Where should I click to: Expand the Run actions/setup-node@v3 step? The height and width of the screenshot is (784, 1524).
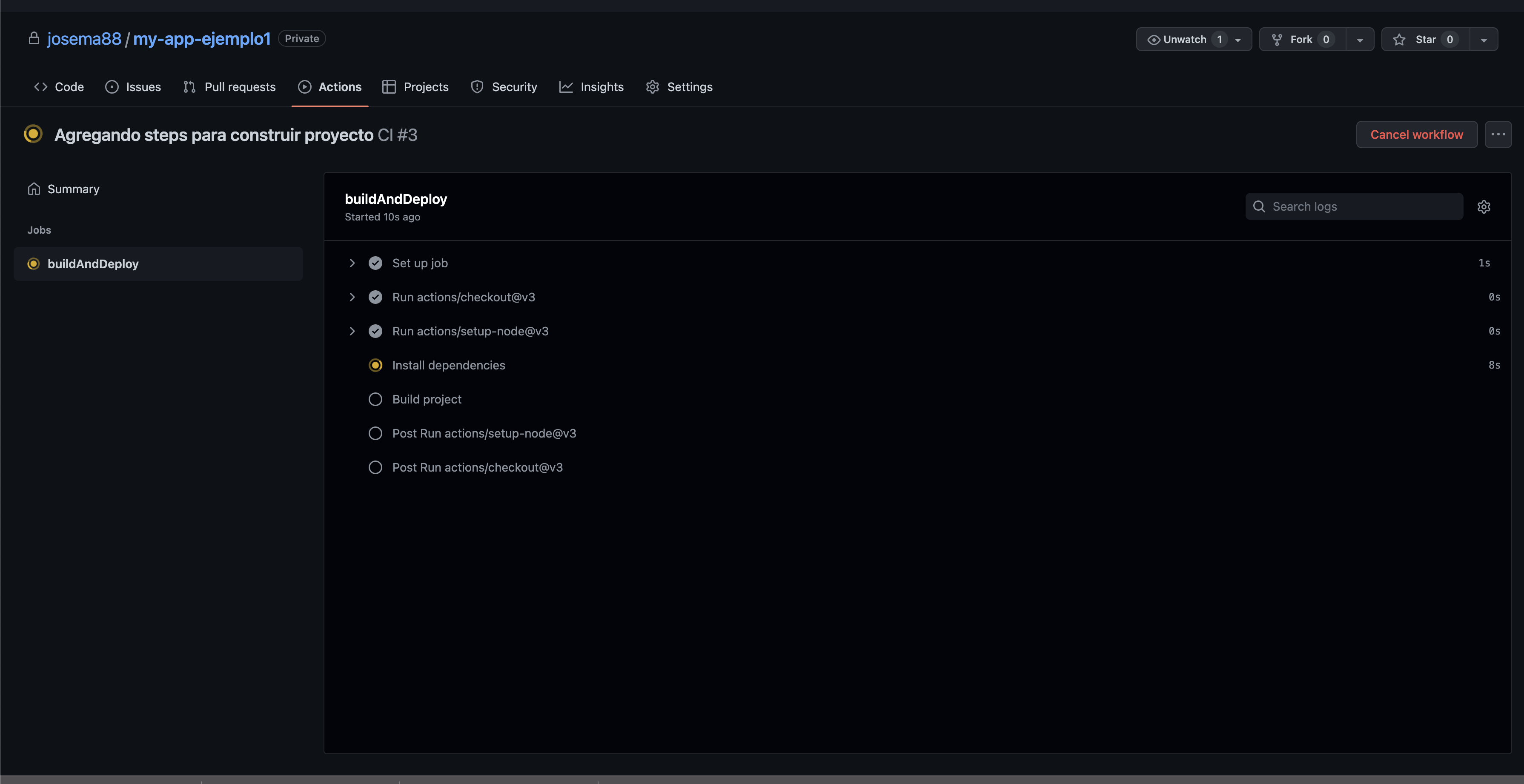coord(352,331)
